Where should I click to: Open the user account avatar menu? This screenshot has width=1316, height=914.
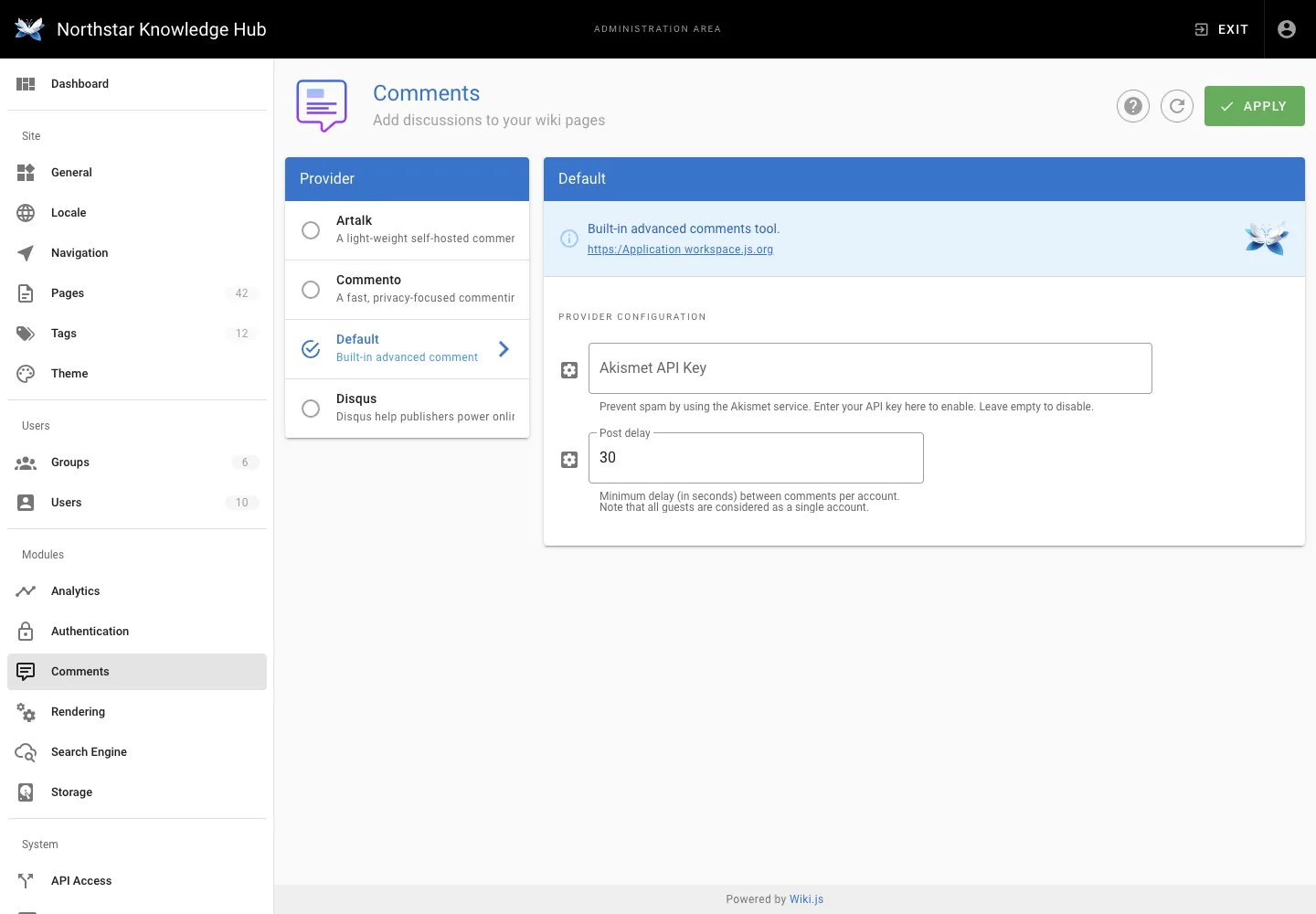coord(1287,29)
